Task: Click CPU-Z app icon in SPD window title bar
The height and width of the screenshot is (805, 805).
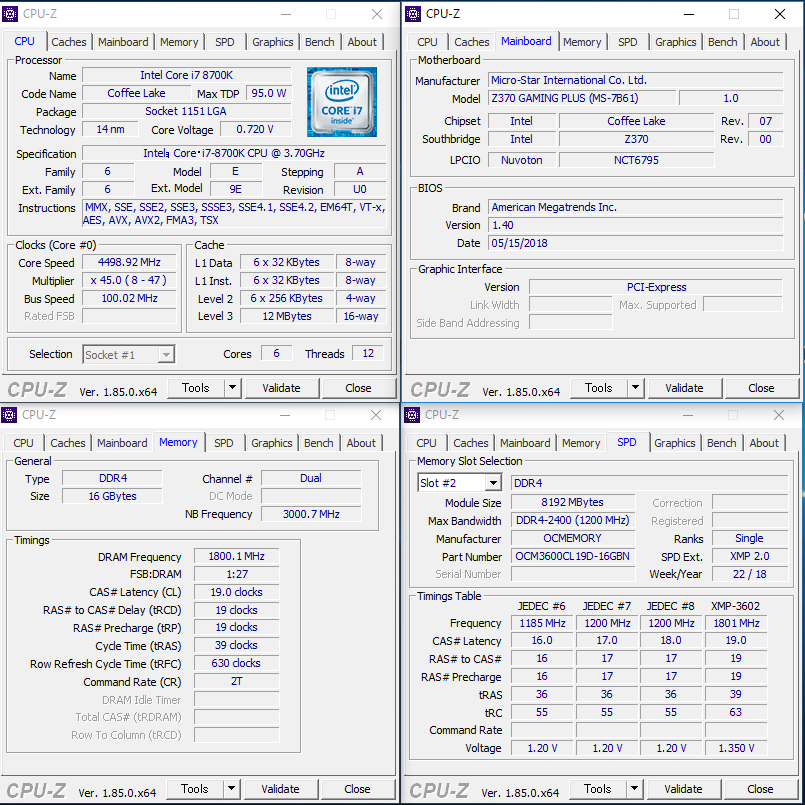Action: click(412, 415)
